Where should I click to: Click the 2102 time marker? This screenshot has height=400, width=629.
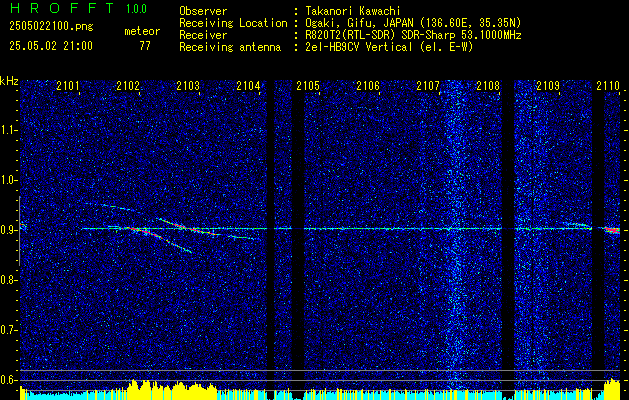pos(128,85)
